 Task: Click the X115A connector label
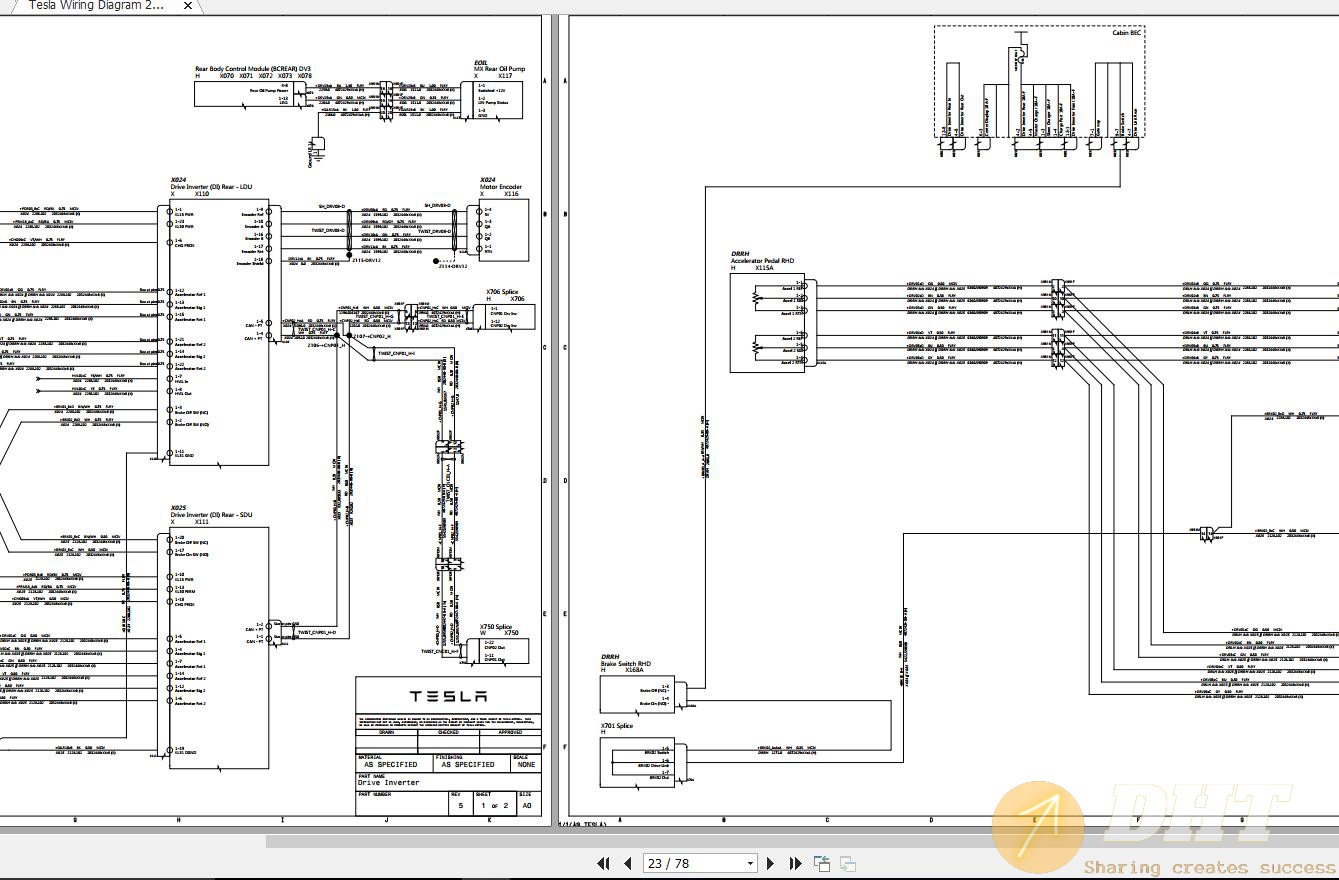click(765, 268)
